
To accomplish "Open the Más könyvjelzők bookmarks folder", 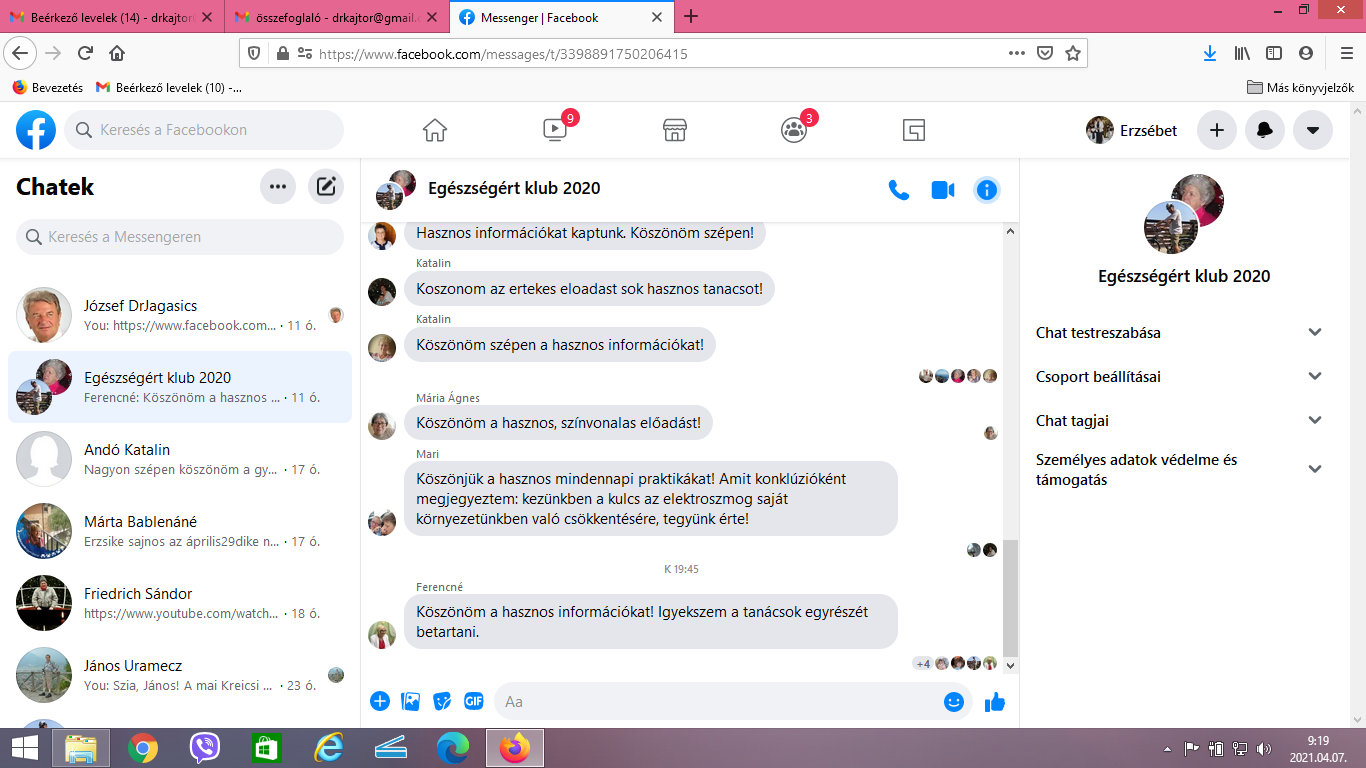I will (x=1301, y=88).
